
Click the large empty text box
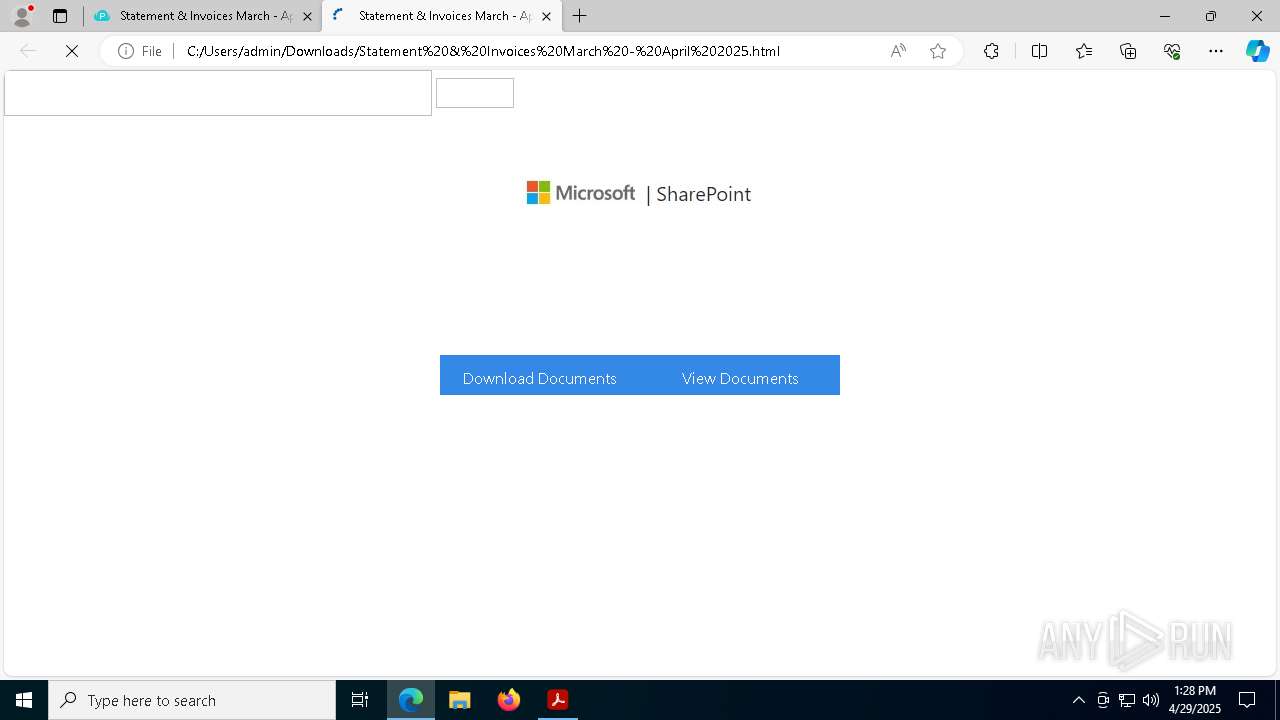tap(218, 93)
